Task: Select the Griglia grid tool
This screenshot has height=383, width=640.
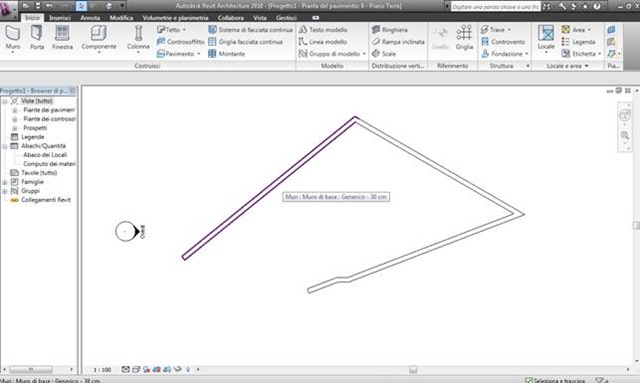Action: (464, 38)
